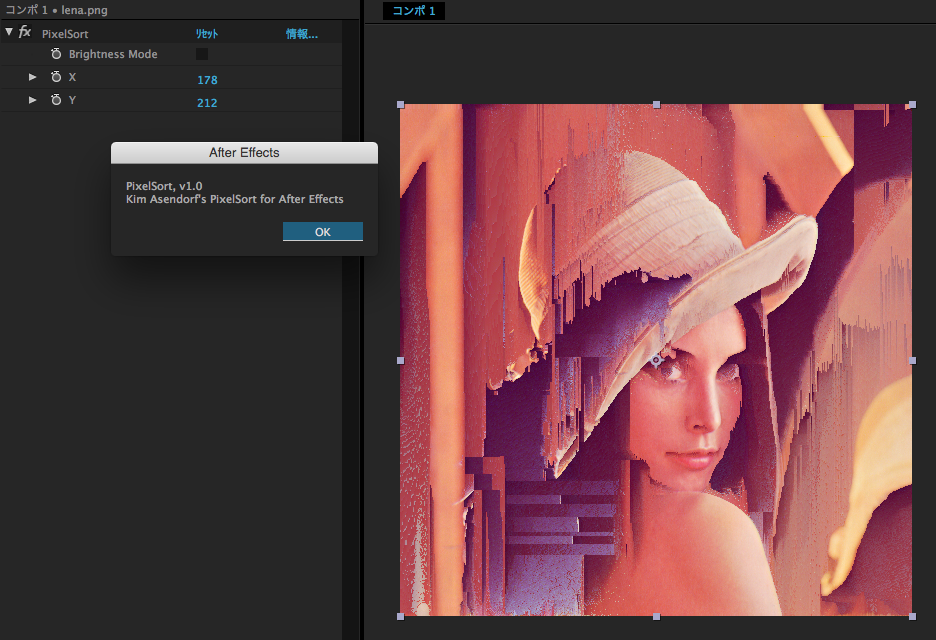The width and height of the screenshot is (936, 640).
Task: Expand the X property triangle
Action: [x=32, y=77]
